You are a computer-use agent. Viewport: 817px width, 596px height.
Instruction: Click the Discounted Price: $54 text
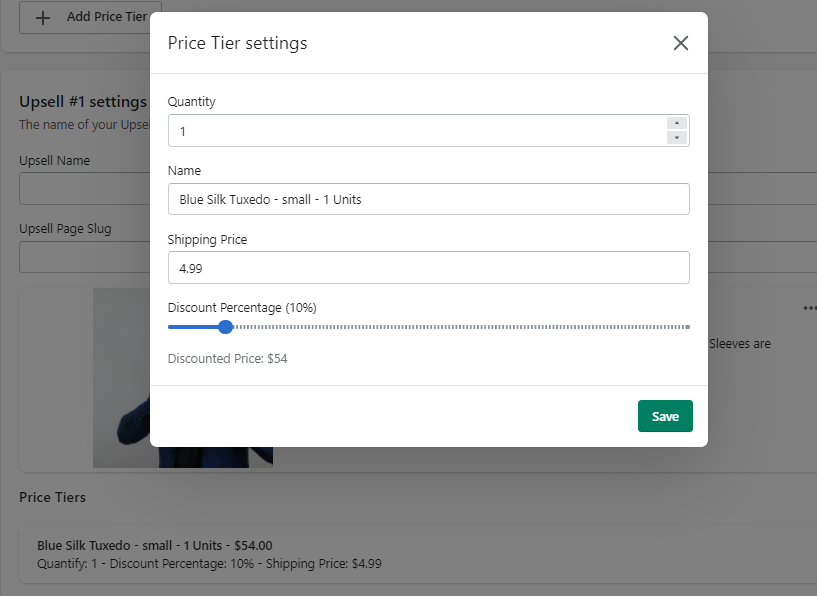tap(227, 358)
